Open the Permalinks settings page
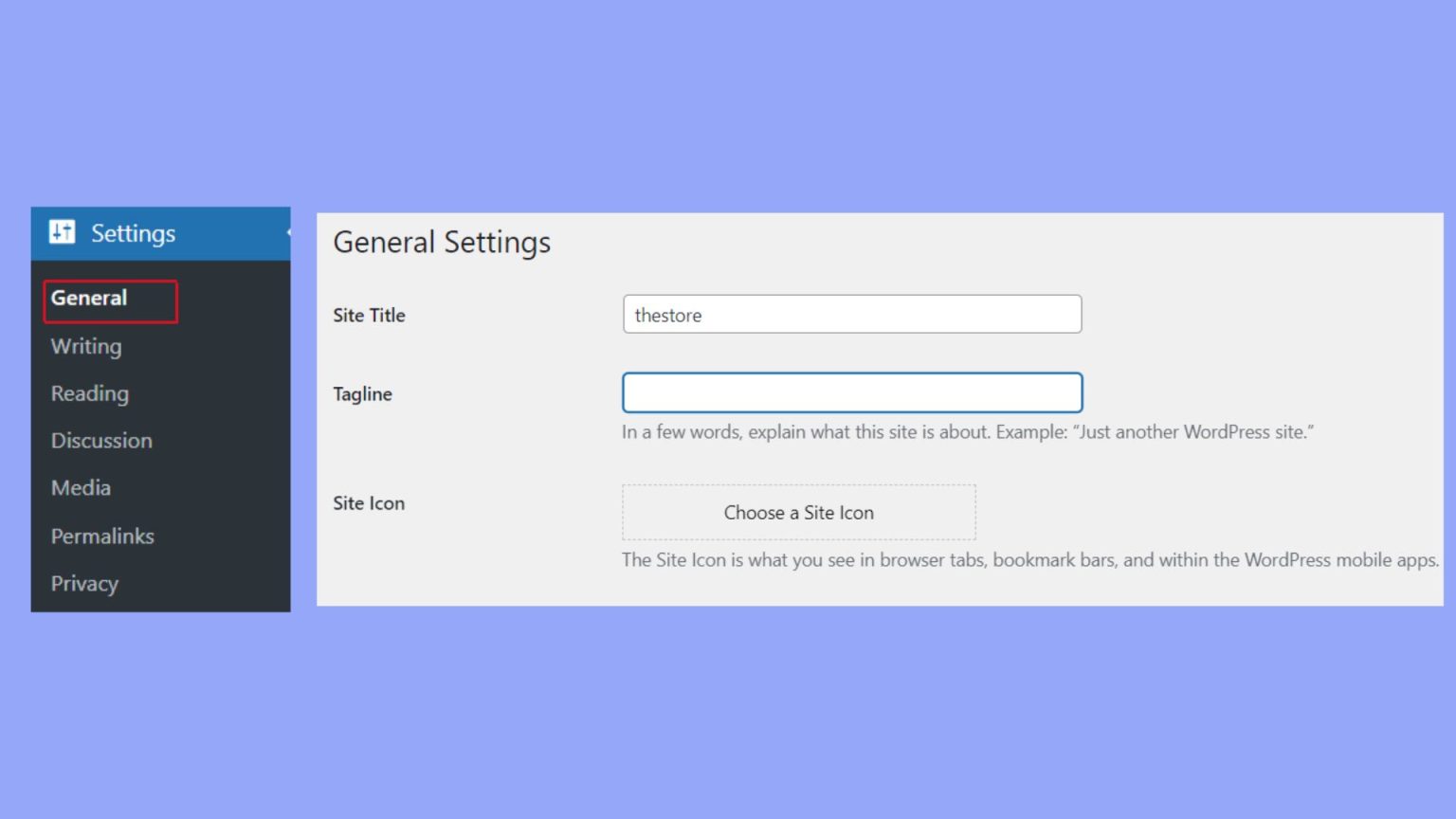1456x819 pixels. [101, 536]
